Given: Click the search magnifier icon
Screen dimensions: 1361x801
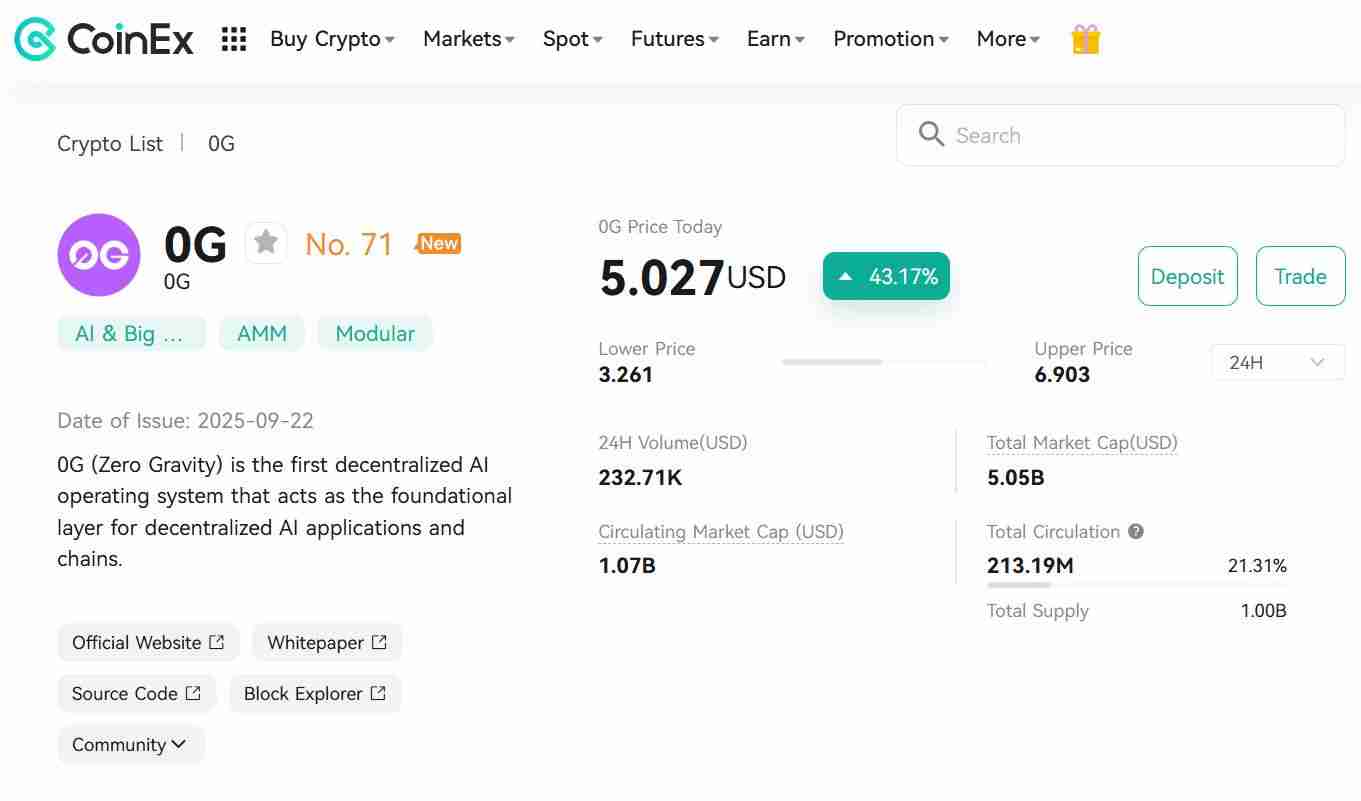Looking at the screenshot, I should coord(931,135).
